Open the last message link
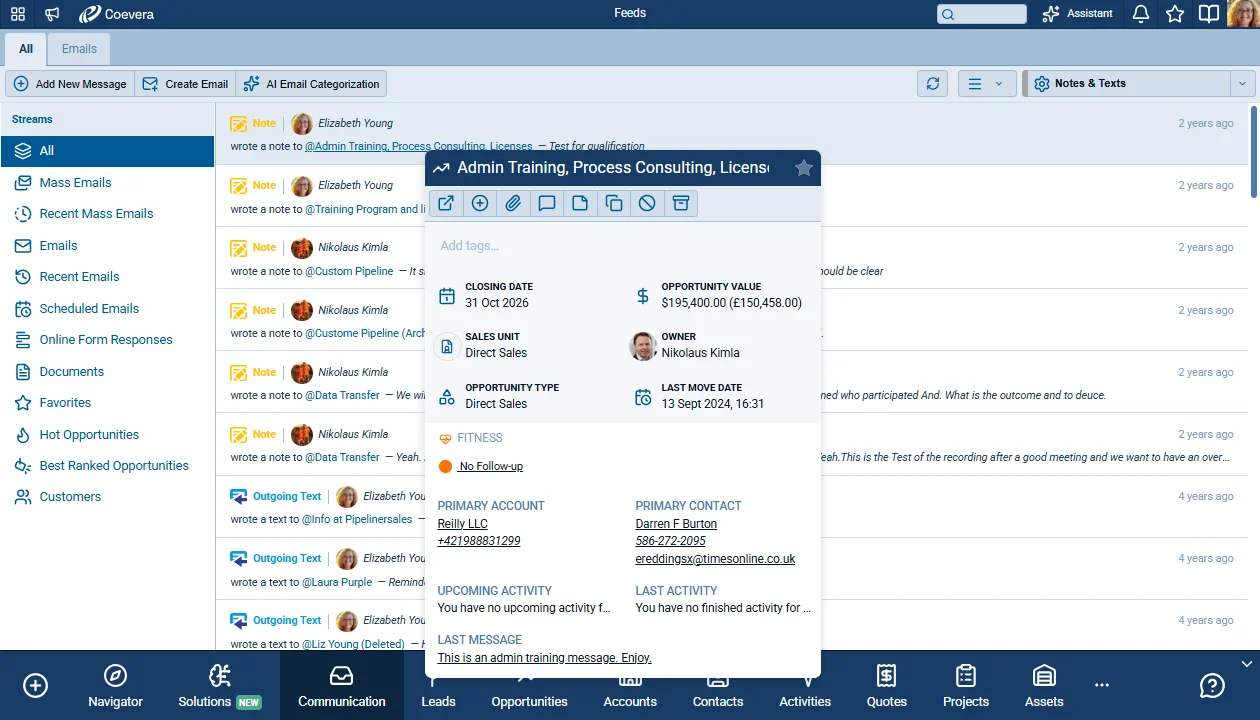 544,658
